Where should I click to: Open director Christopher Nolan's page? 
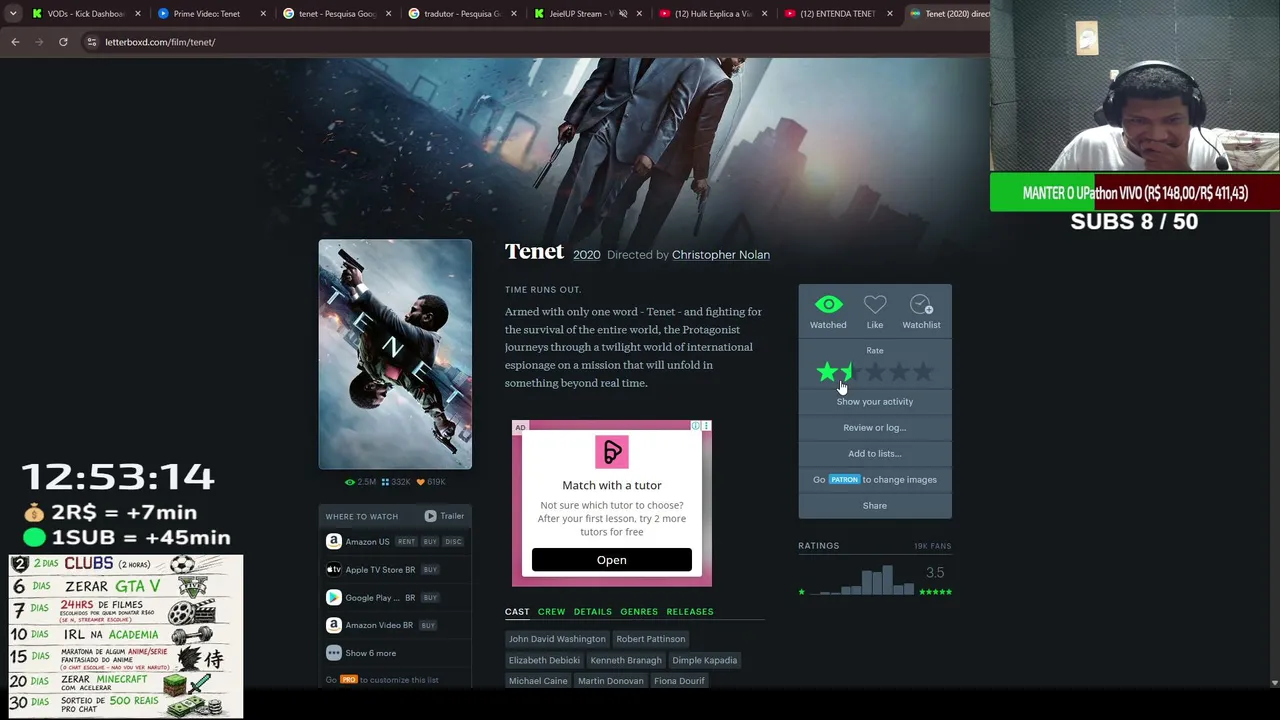(721, 255)
